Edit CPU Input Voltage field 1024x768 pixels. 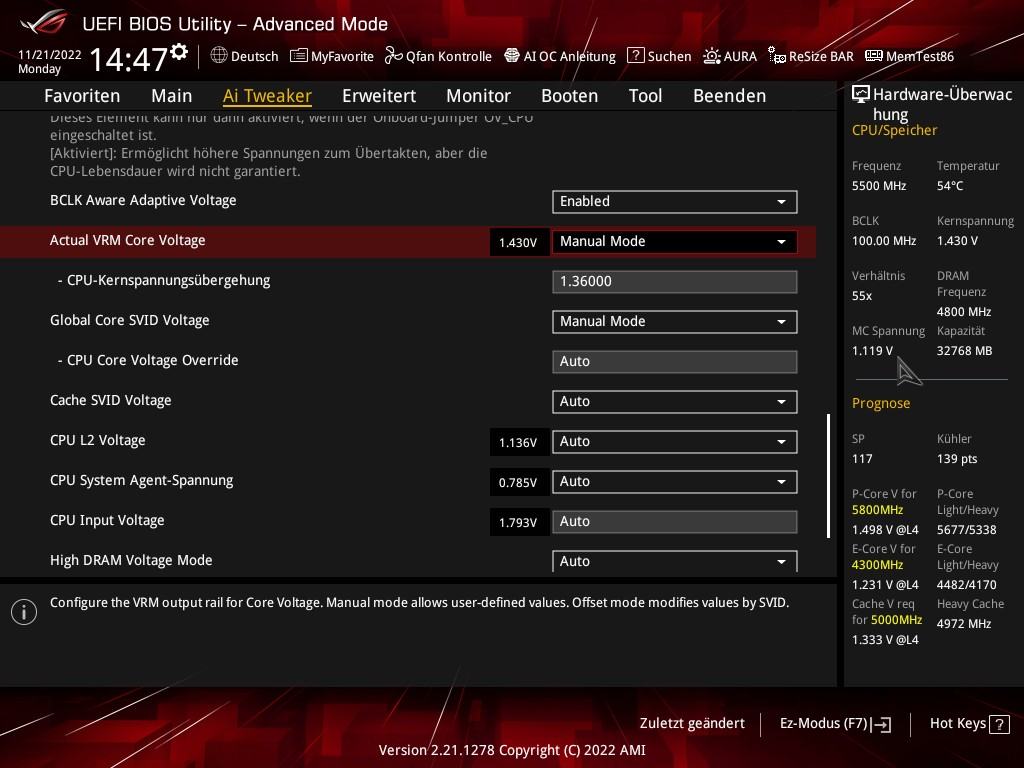(x=675, y=522)
